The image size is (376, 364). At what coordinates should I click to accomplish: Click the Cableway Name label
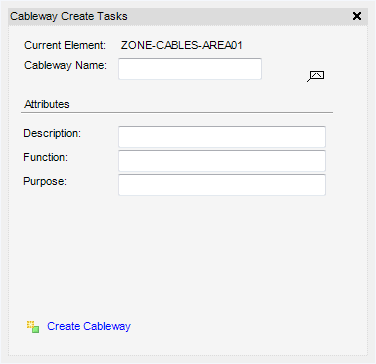65,65
